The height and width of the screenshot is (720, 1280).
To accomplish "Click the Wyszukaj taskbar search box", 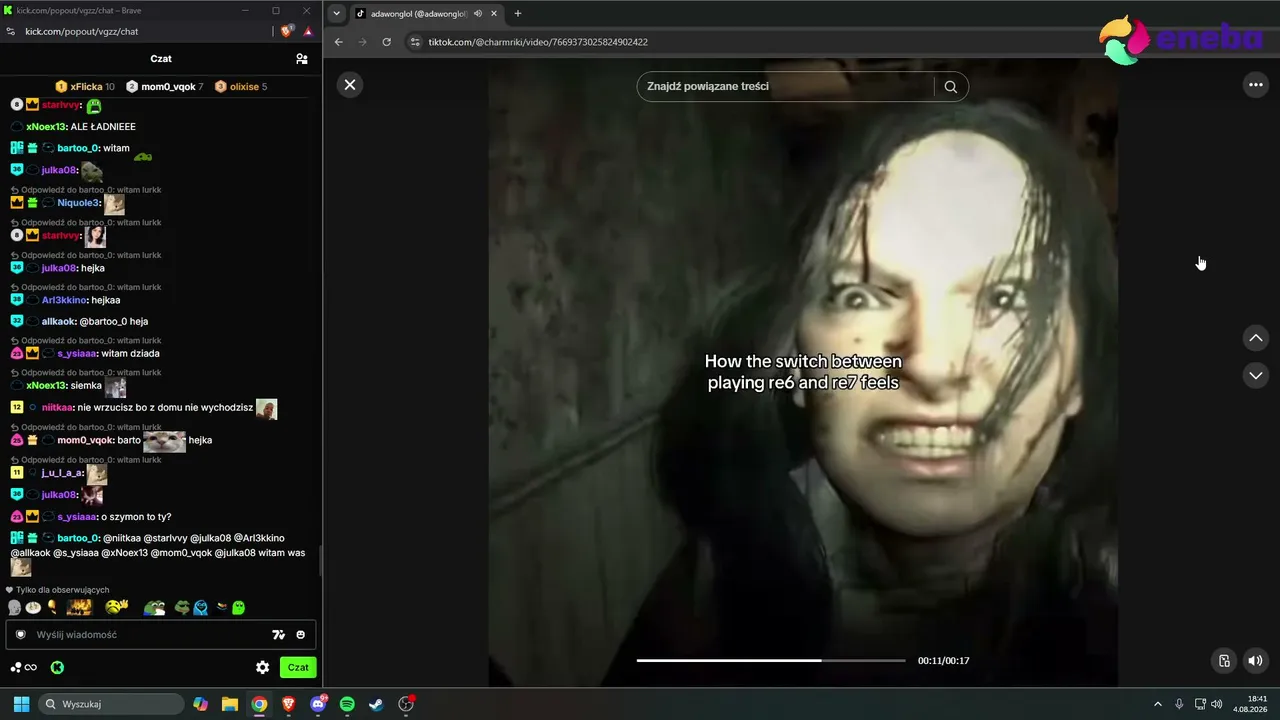I will 110,704.
